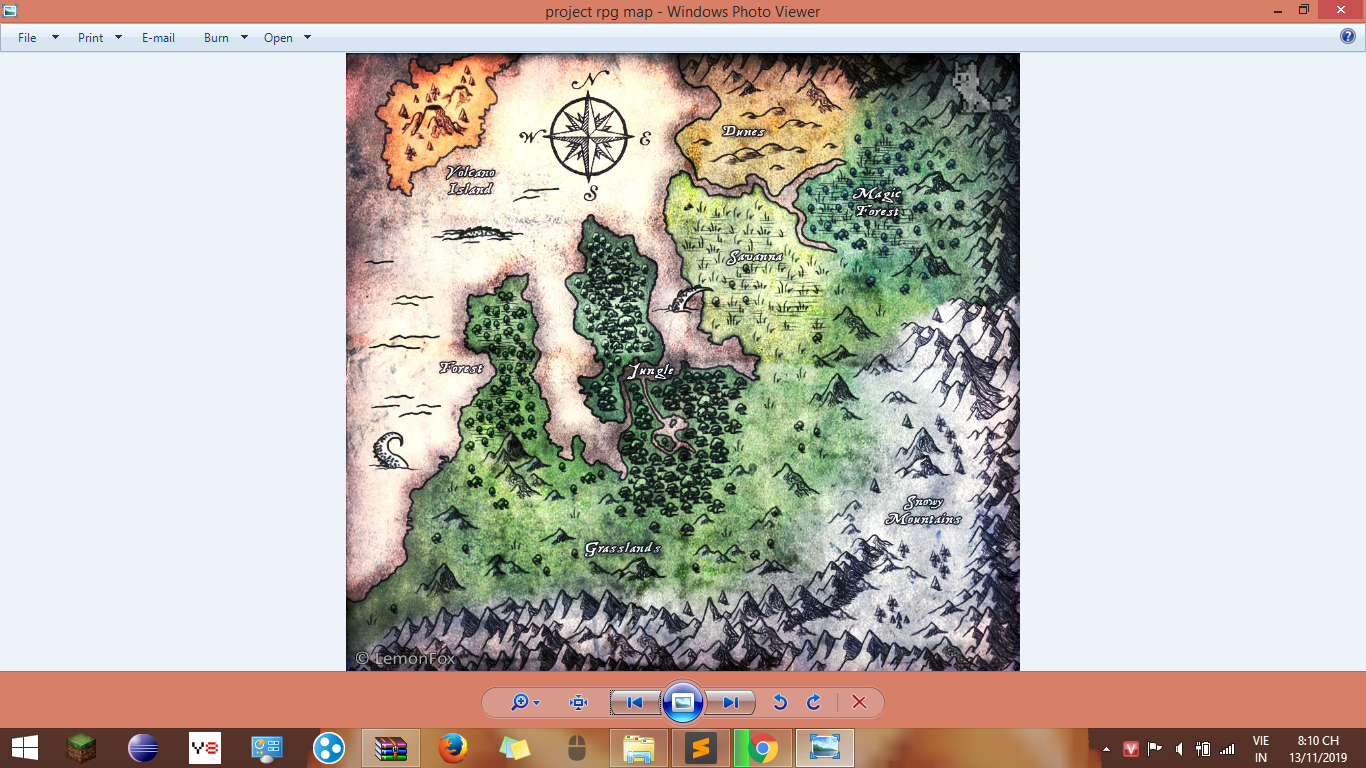This screenshot has height=768, width=1366.
Task: Expand the Open dropdown arrow
Action: click(x=307, y=38)
